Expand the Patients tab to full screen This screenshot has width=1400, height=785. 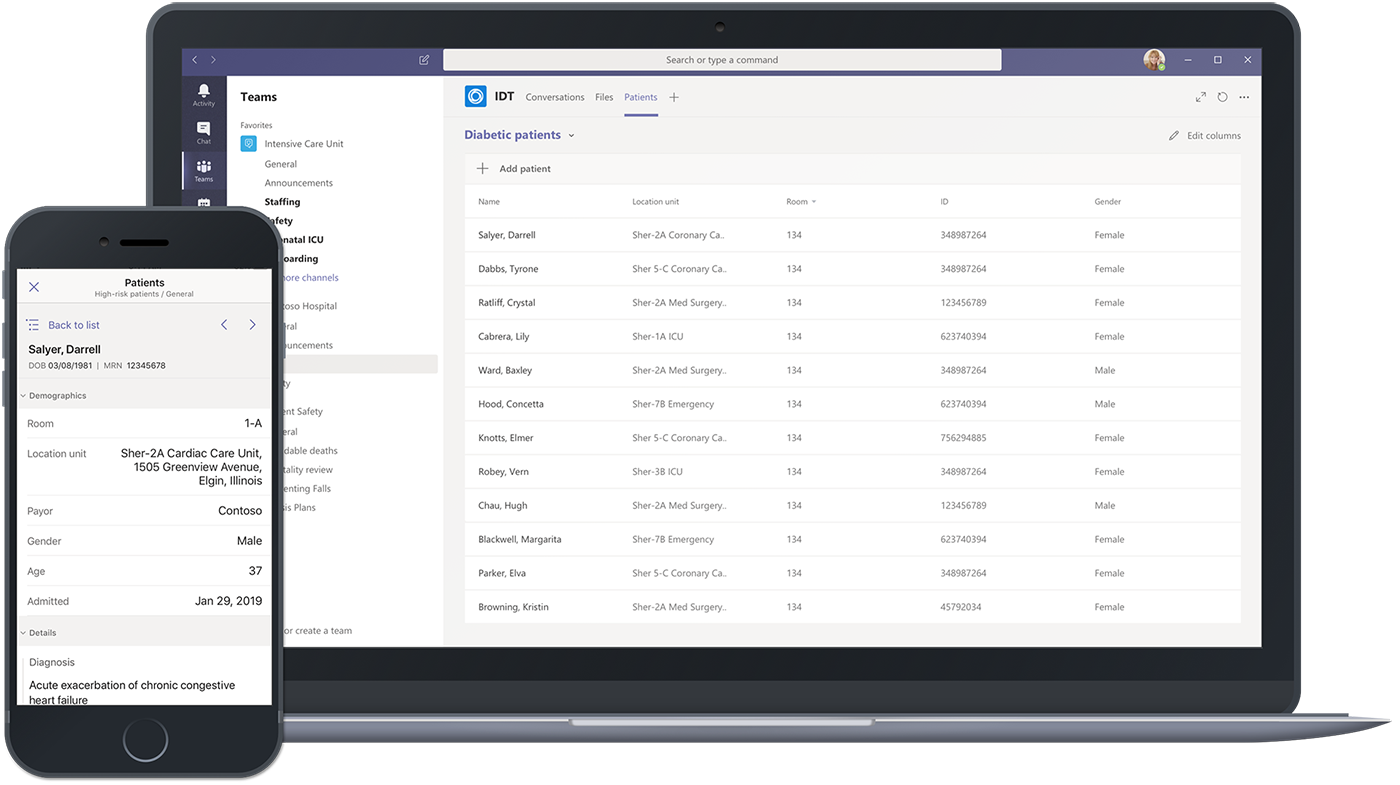coord(1200,97)
